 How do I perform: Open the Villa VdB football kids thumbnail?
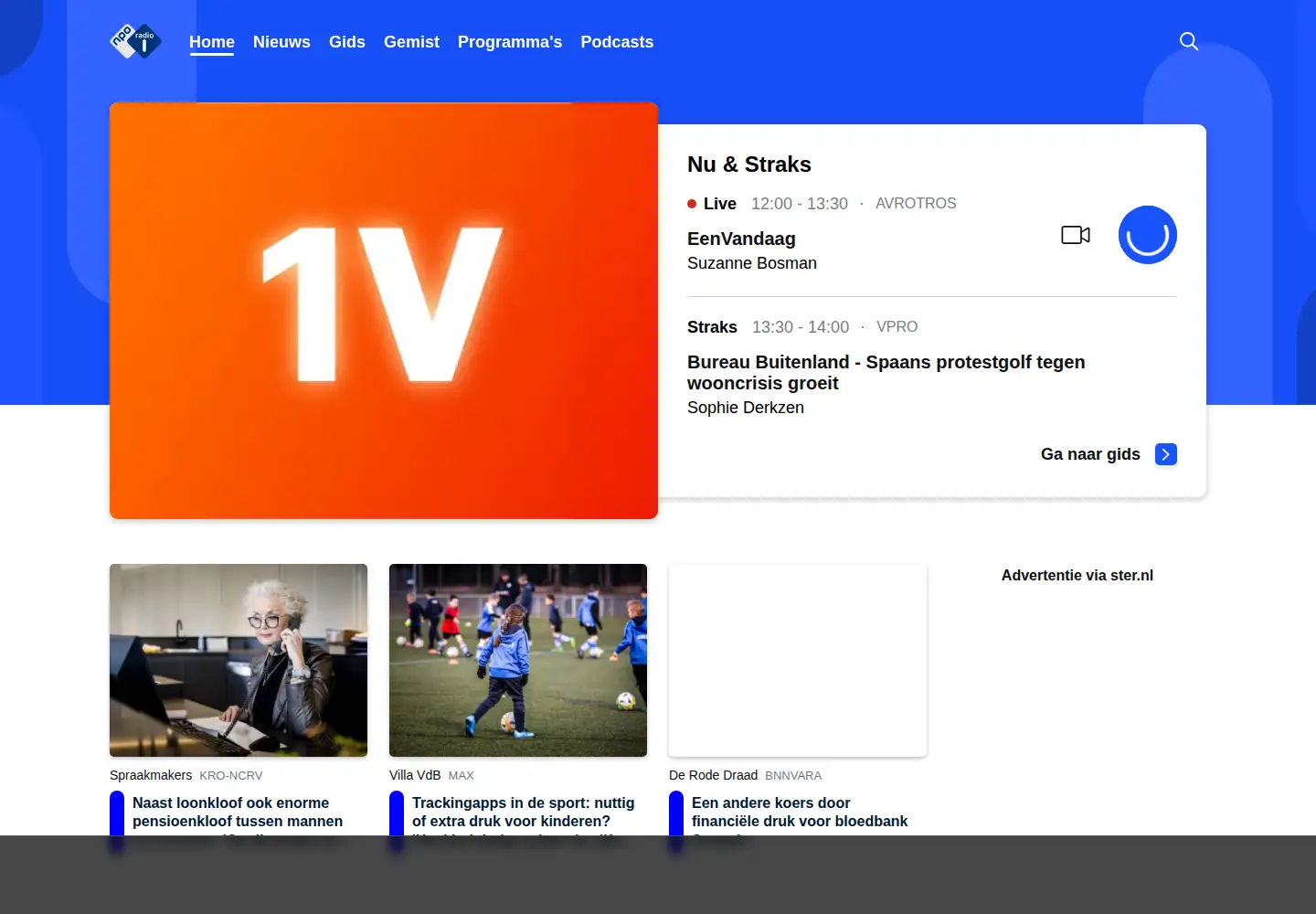[x=518, y=660]
